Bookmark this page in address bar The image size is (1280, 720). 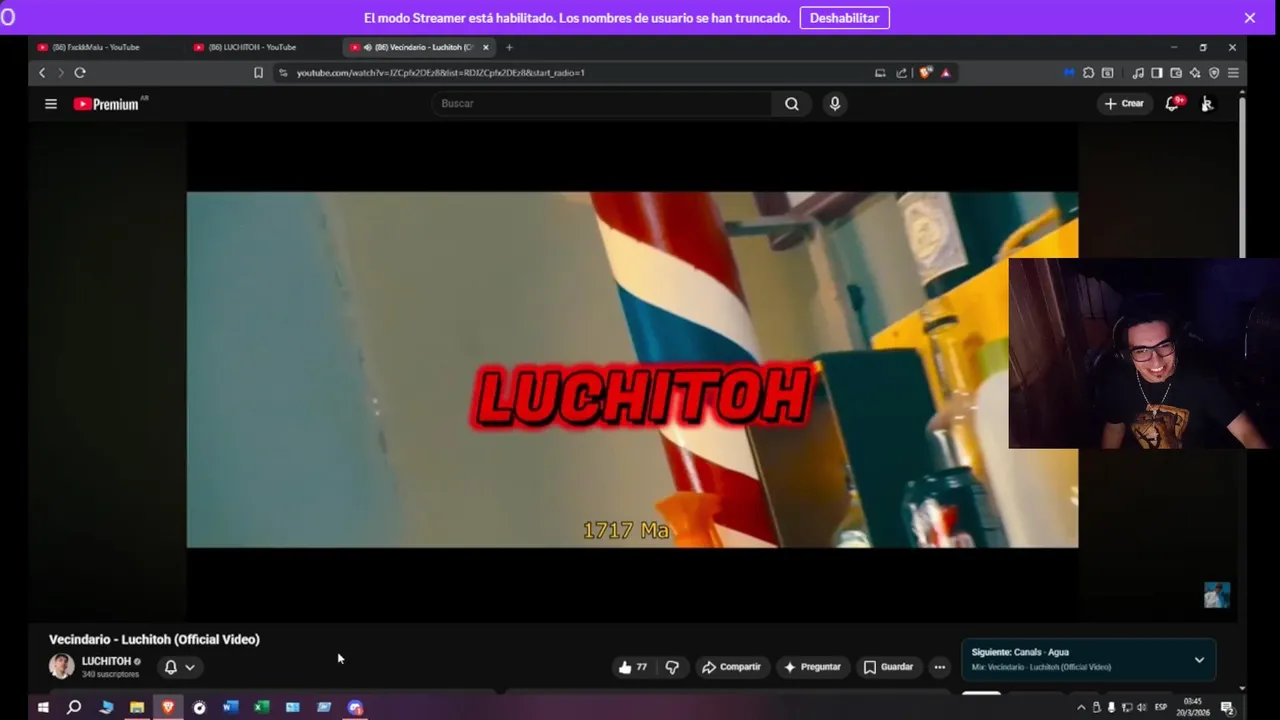258,73
